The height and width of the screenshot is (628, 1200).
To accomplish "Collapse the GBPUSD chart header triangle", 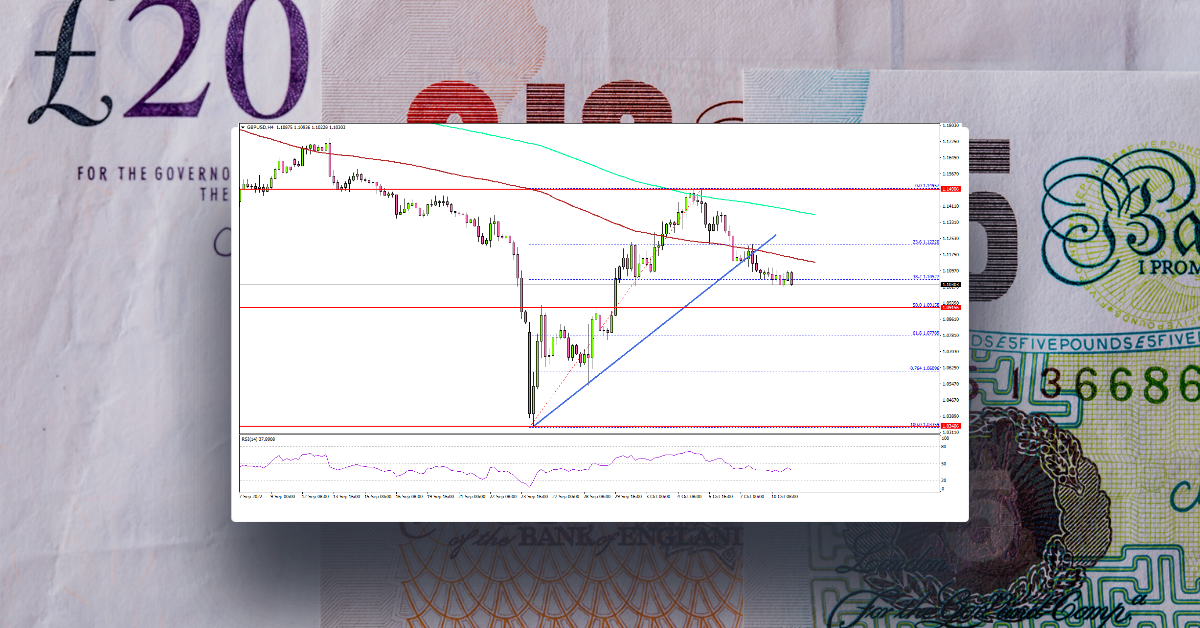I will 242,128.
